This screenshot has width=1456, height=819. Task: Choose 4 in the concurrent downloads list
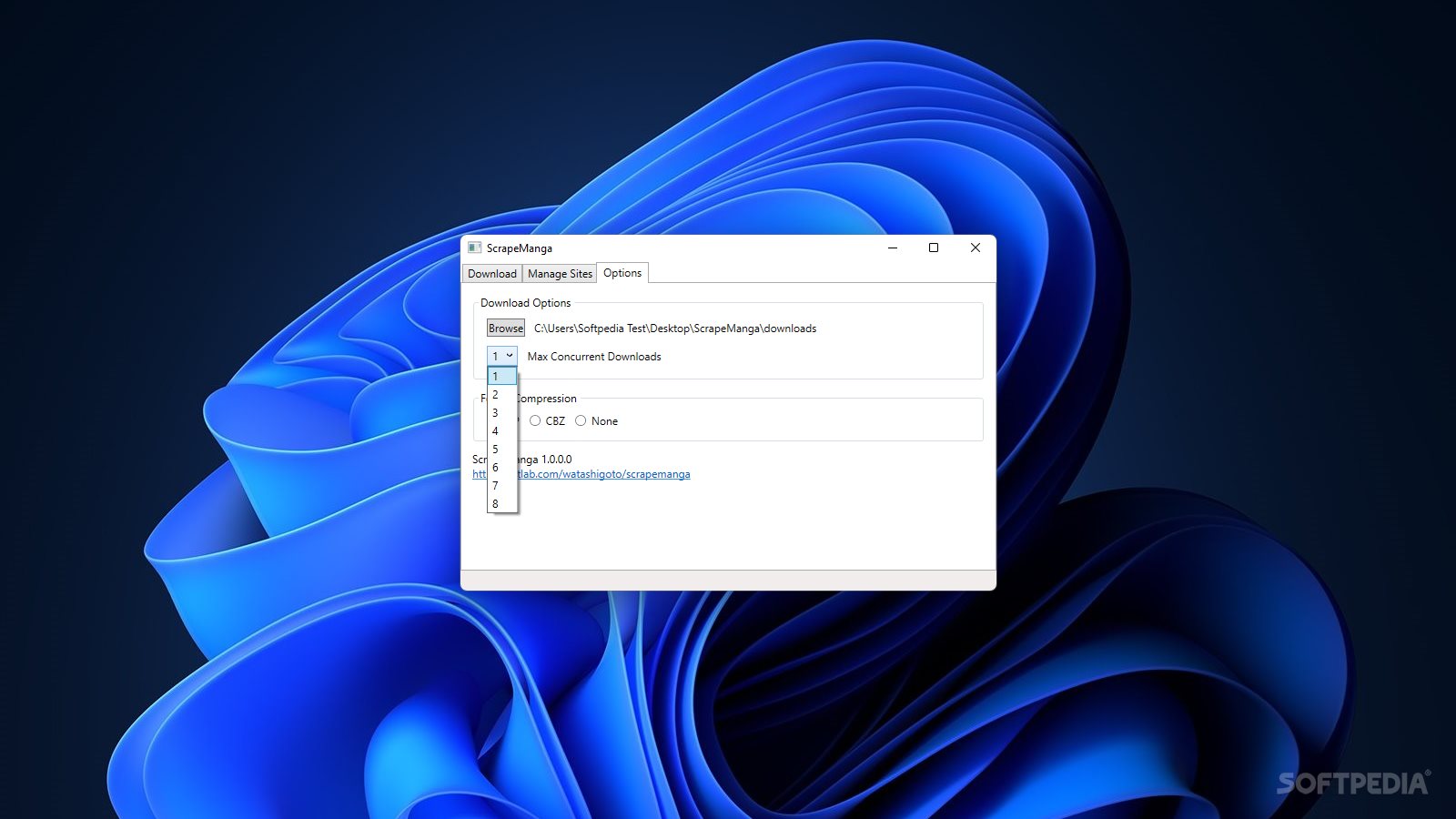click(x=502, y=431)
